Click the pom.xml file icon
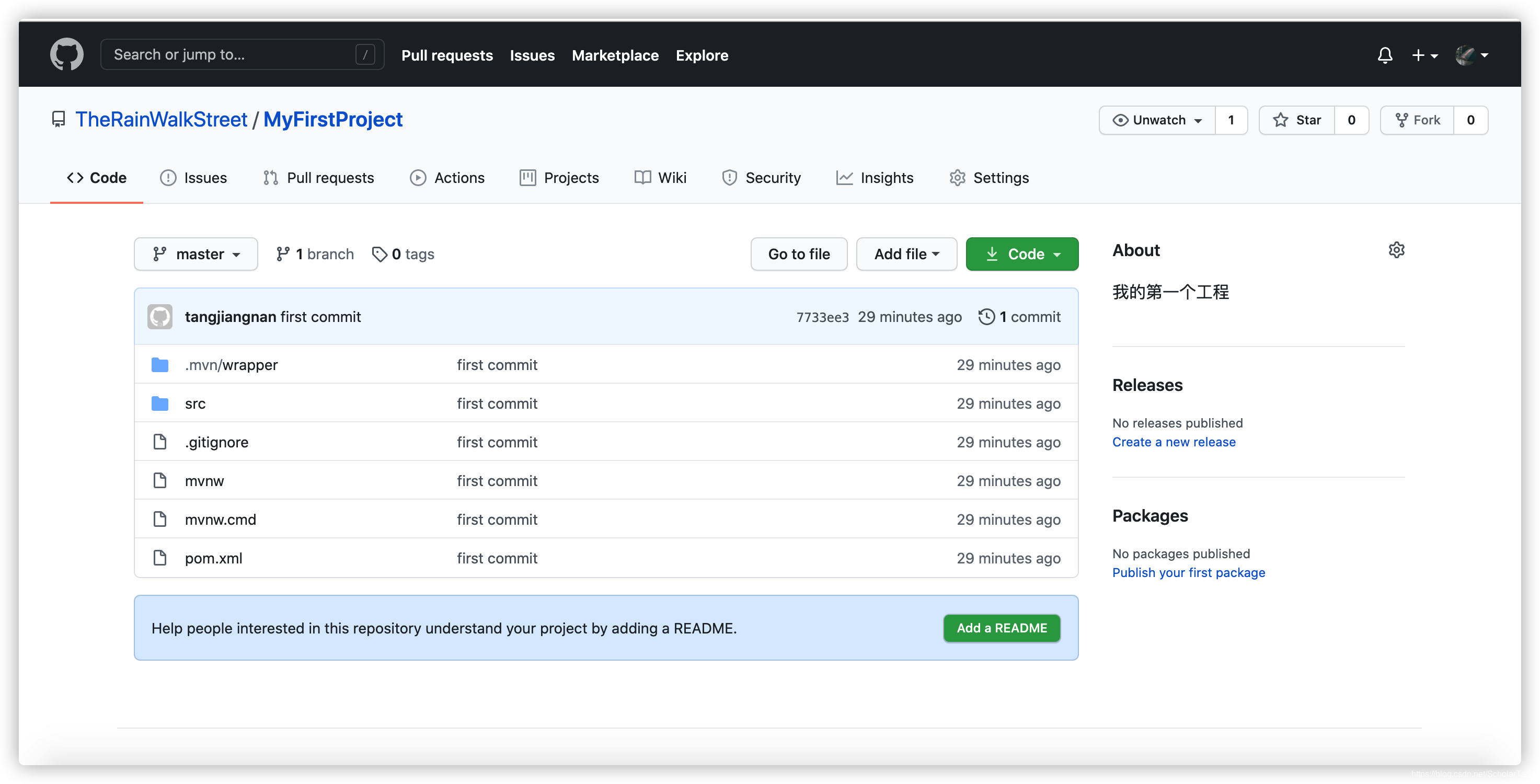This screenshot has height=784, width=1540. (159, 558)
